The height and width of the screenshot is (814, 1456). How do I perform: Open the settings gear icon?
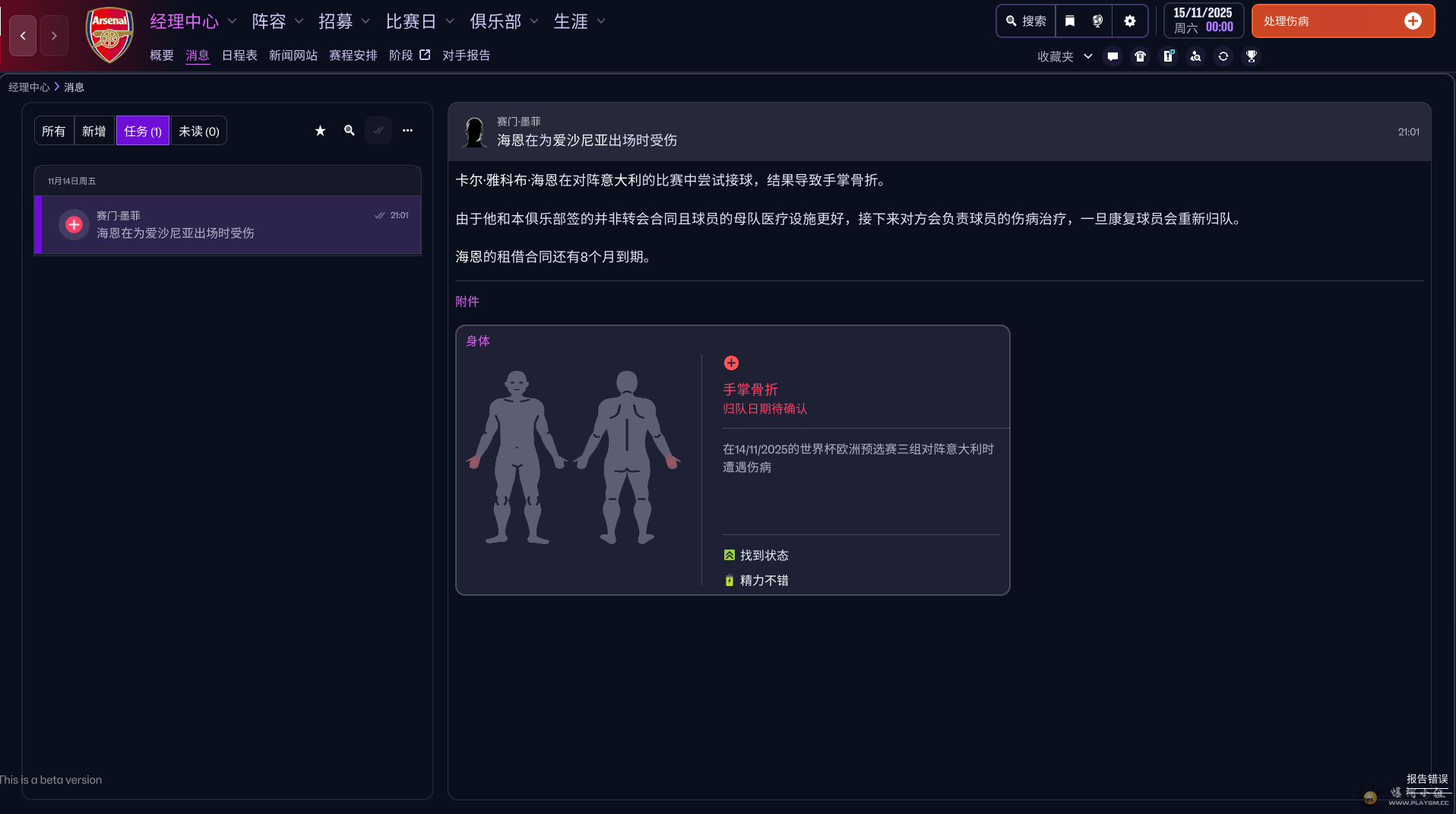[1130, 21]
